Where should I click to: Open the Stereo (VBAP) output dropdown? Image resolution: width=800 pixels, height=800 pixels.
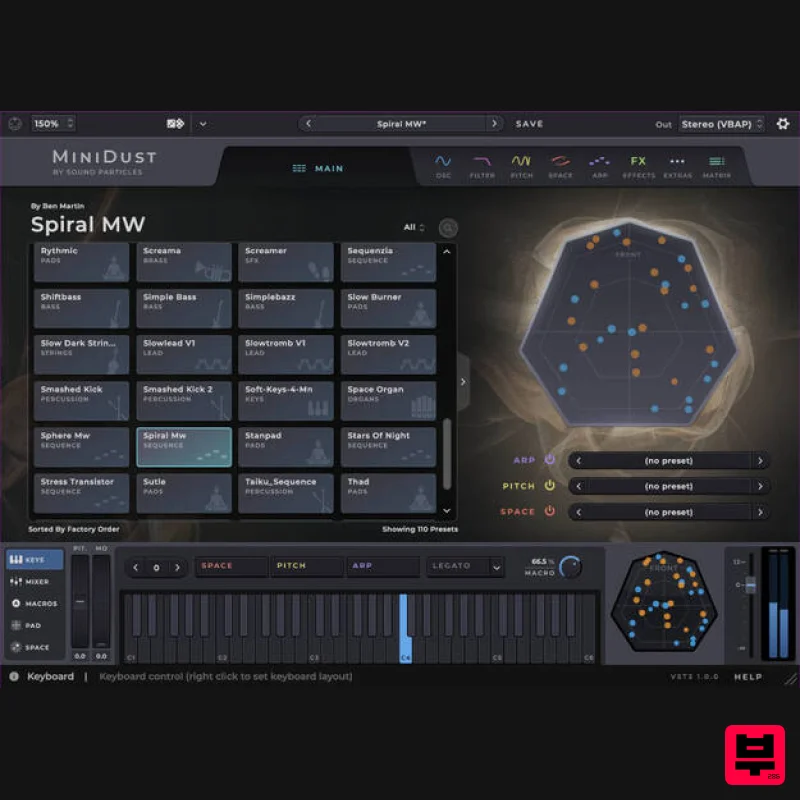coord(719,123)
